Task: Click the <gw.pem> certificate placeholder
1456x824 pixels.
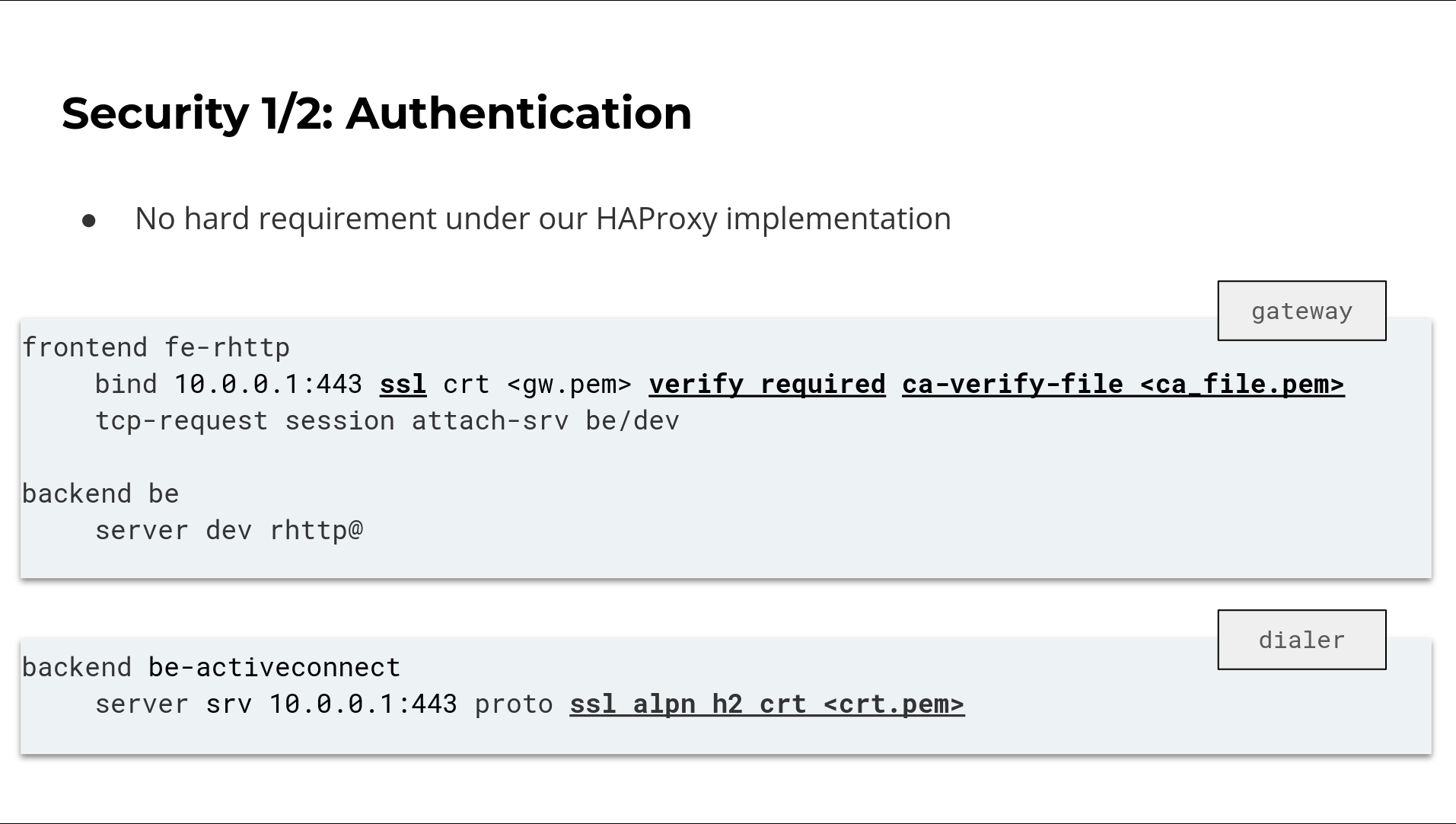Action: tap(569, 384)
